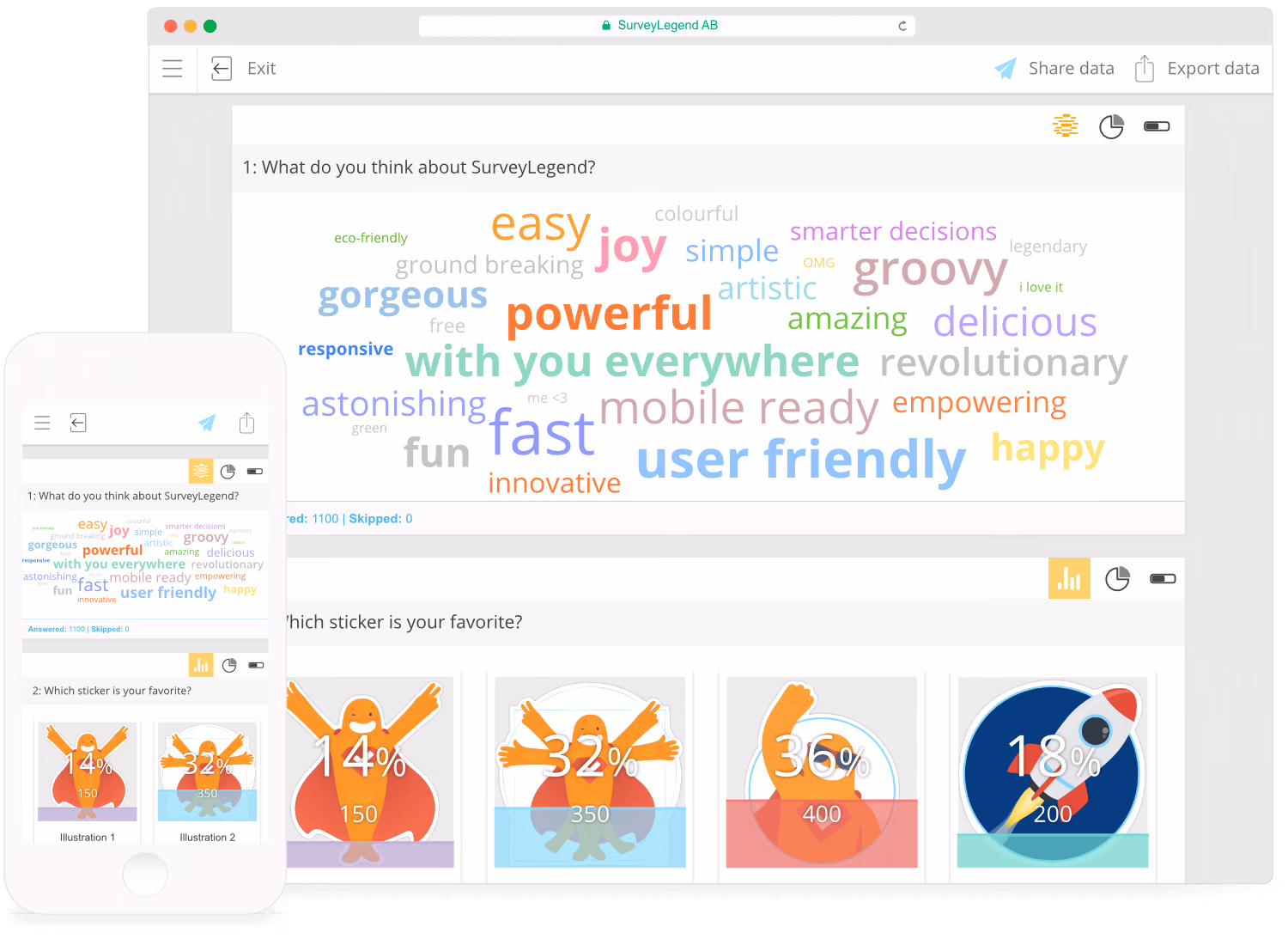Click 'with you everywhere' in the desktop word cloud
The height and width of the screenshot is (939, 1288).
pos(632,363)
